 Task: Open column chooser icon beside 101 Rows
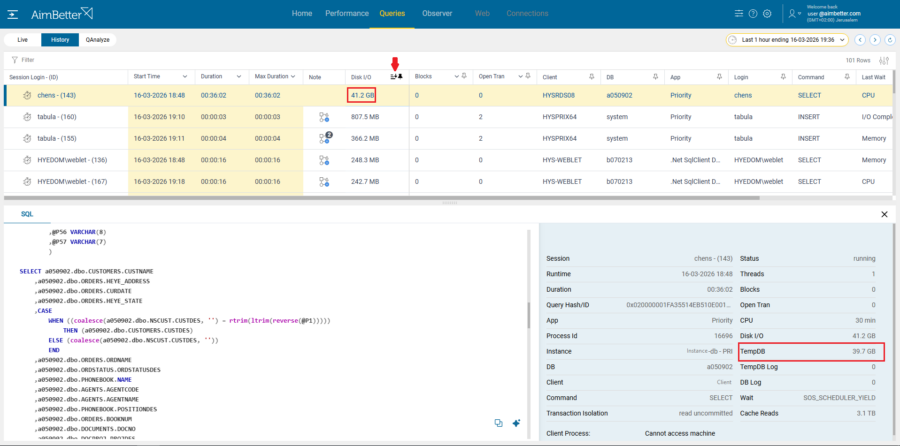[x=883, y=60]
